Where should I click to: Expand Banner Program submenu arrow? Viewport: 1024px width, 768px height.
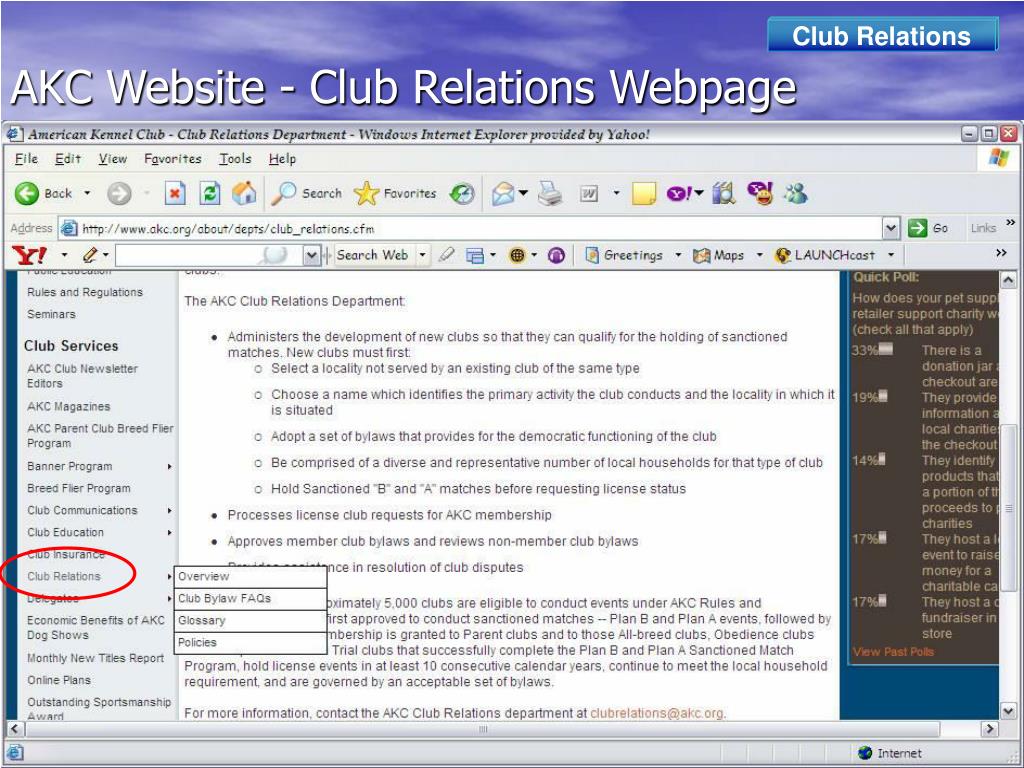(x=169, y=467)
